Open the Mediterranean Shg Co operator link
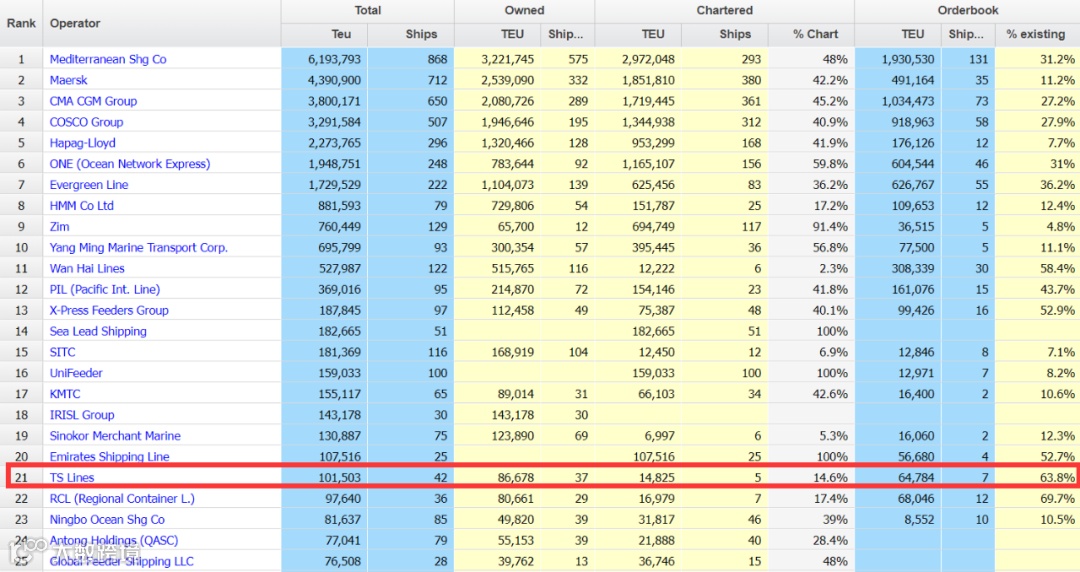The height and width of the screenshot is (572, 1080). click(x=107, y=59)
